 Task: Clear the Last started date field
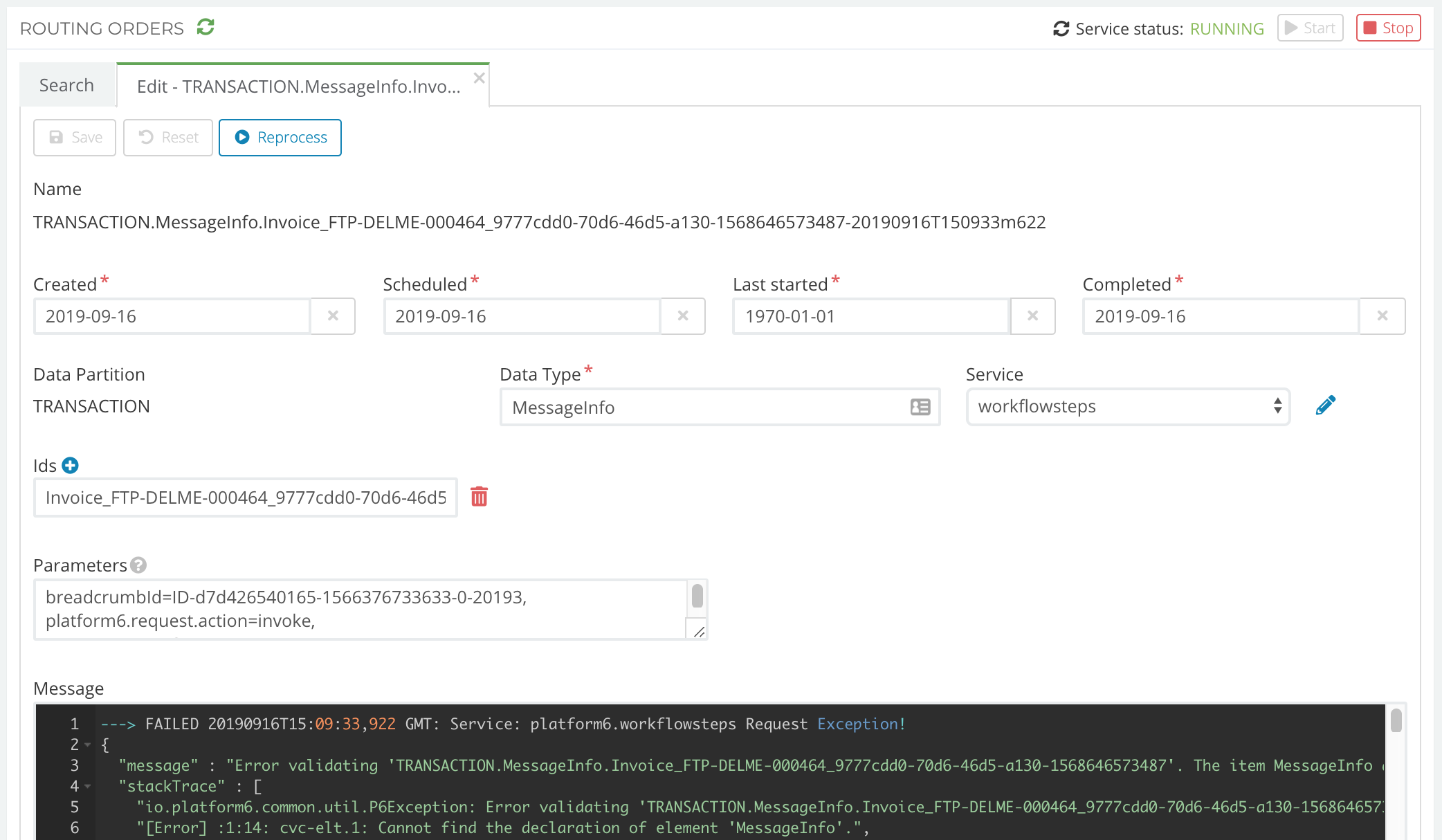(x=1033, y=316)
